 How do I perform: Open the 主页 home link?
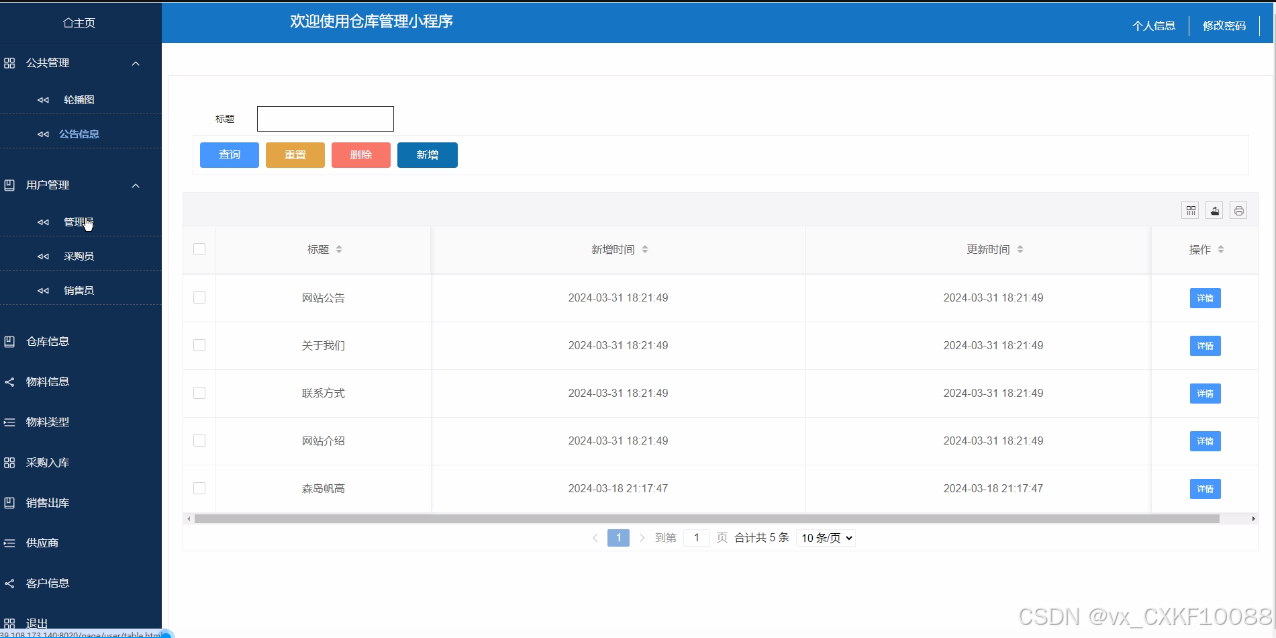[79, 23]
